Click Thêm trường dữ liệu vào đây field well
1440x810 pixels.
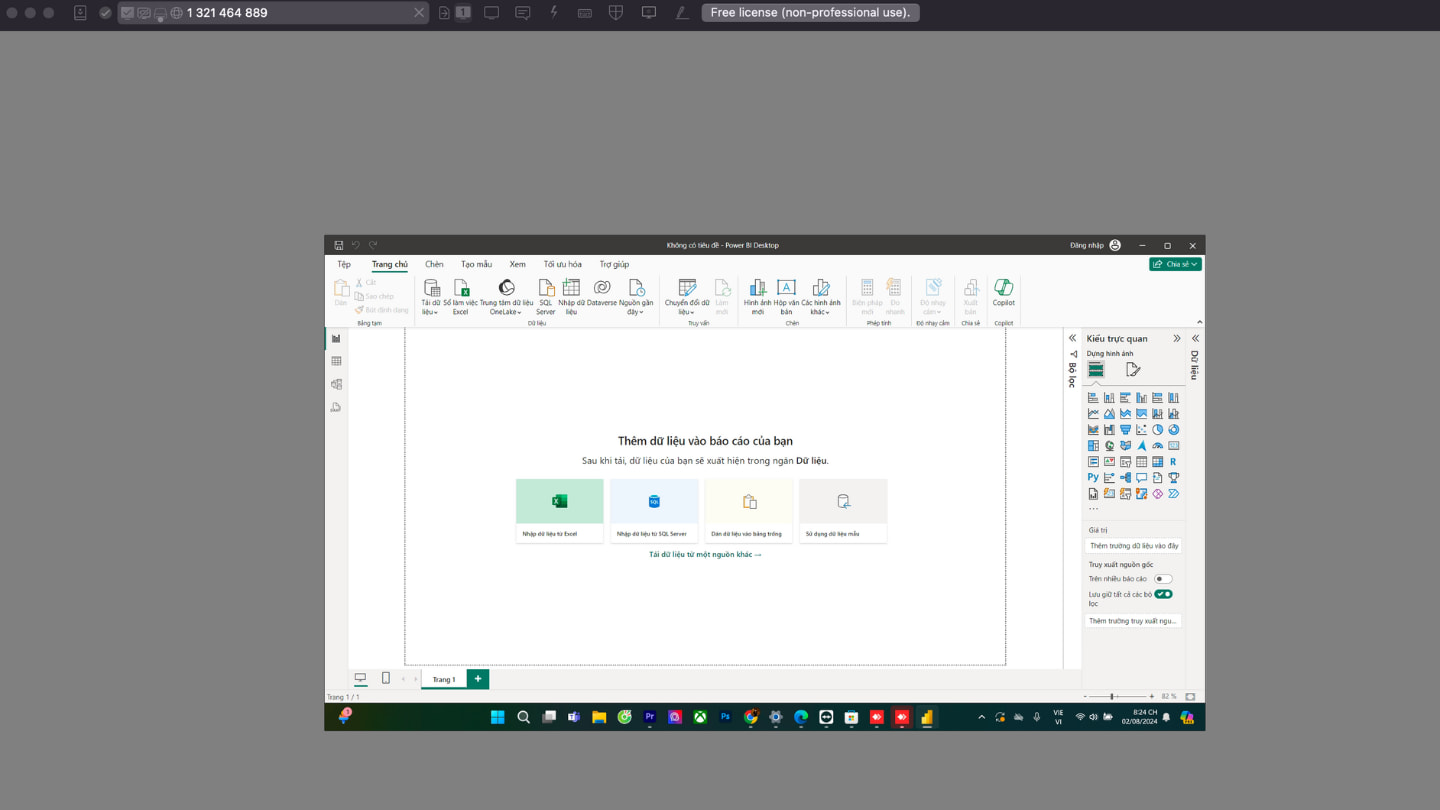[1134, 546]
